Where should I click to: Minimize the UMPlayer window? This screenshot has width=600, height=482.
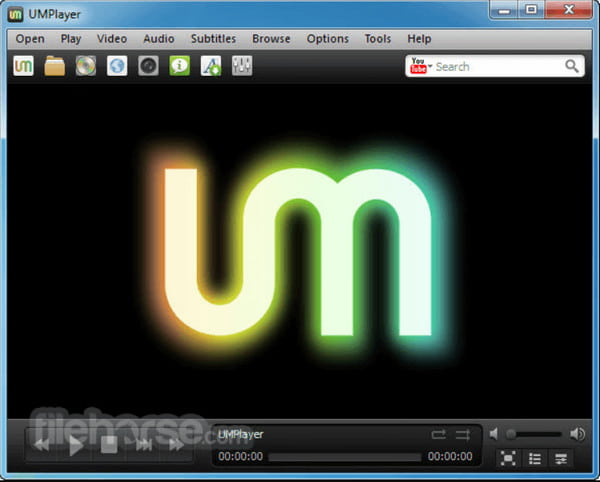pos(504,10)
